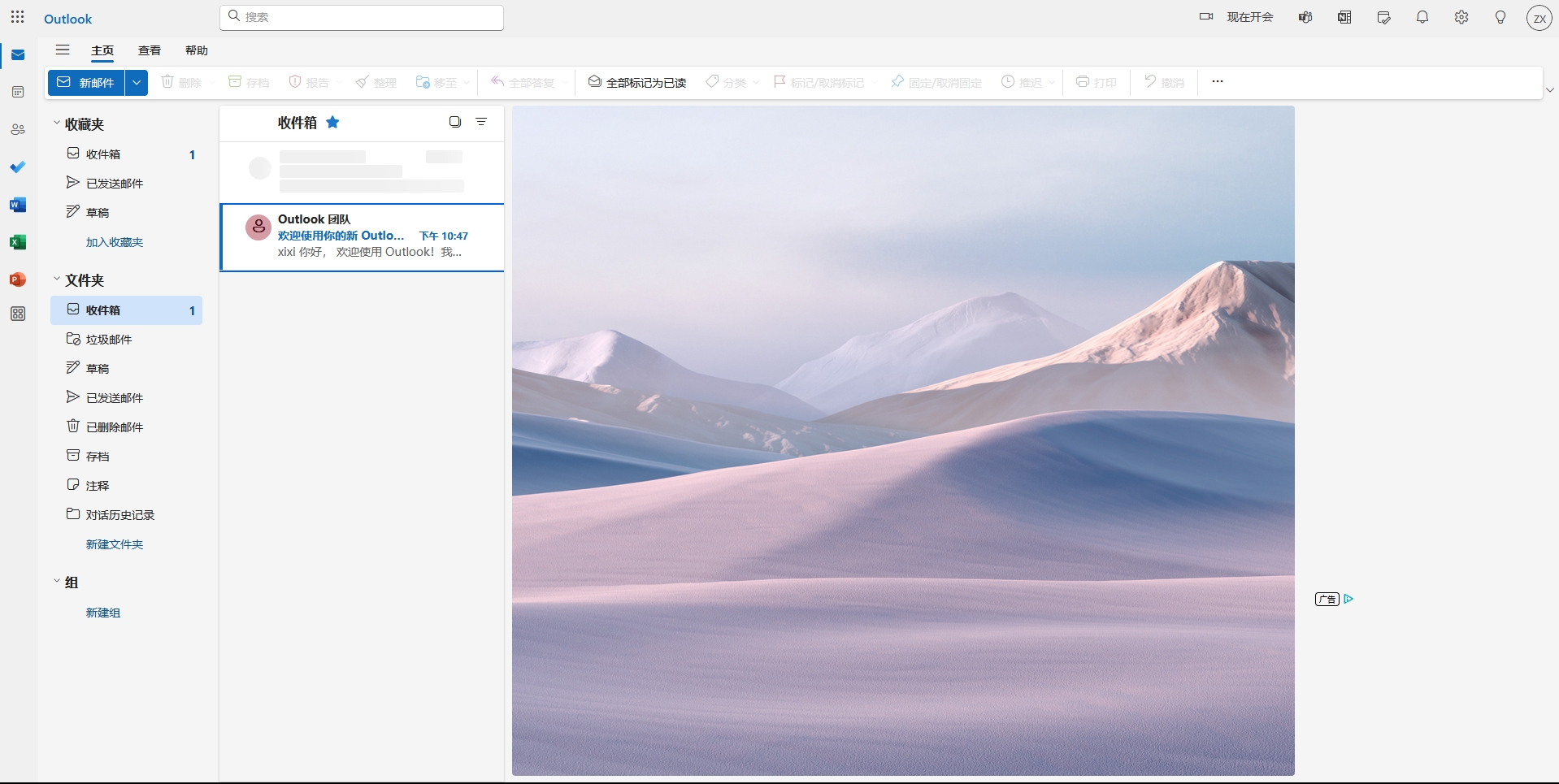The width and height of the screenshot is (1559, 784).
Task: Click 全部标记为已读 button
Action: [x=637, y=83]
